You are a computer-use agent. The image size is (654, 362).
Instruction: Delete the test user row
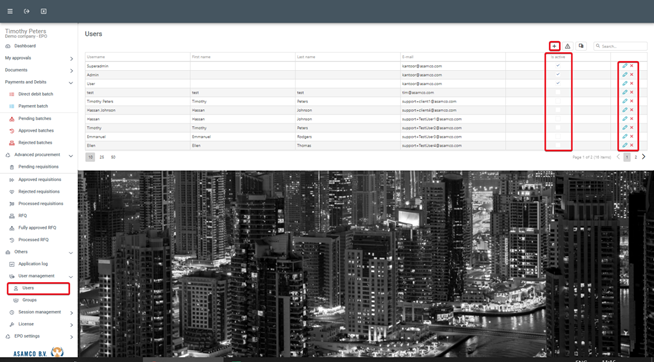(631, 93)
